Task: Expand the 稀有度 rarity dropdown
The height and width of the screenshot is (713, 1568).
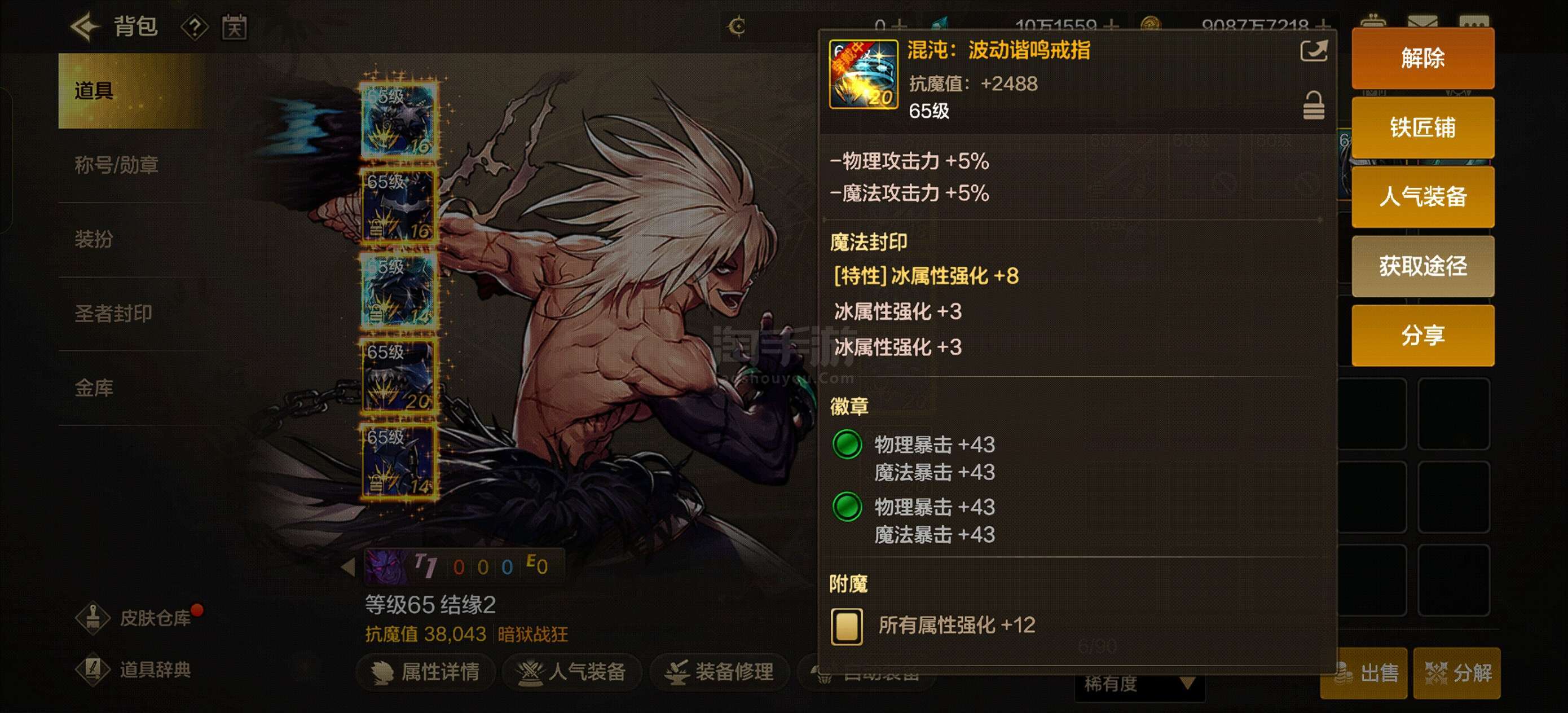Action: [1139, 683]
